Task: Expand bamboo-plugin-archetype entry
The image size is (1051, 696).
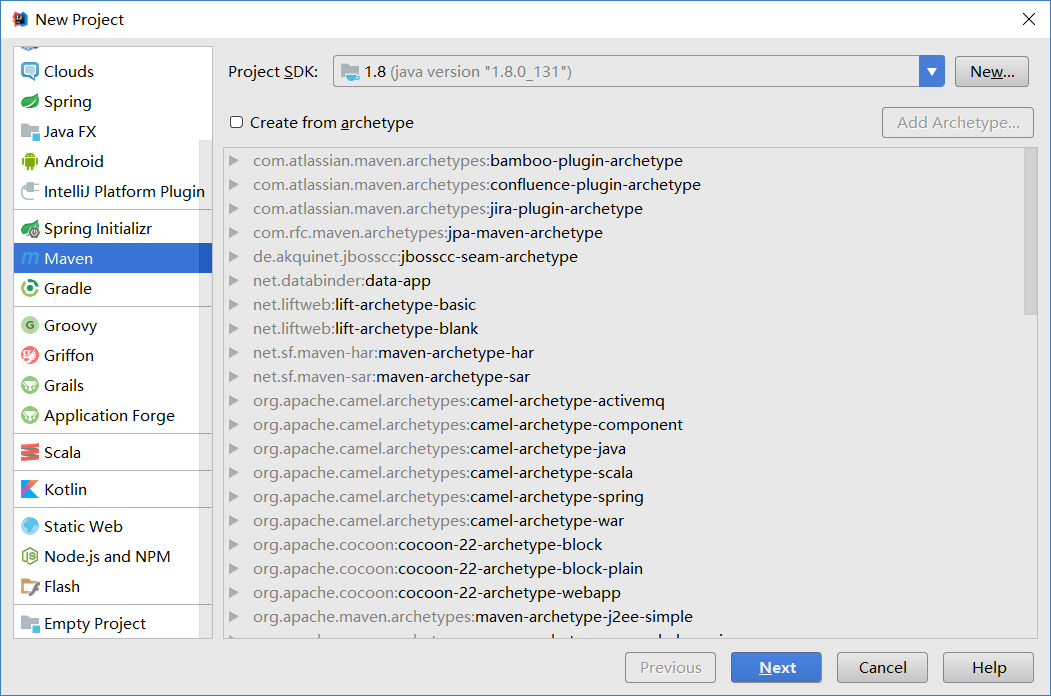Action: [x=234, y=160]
